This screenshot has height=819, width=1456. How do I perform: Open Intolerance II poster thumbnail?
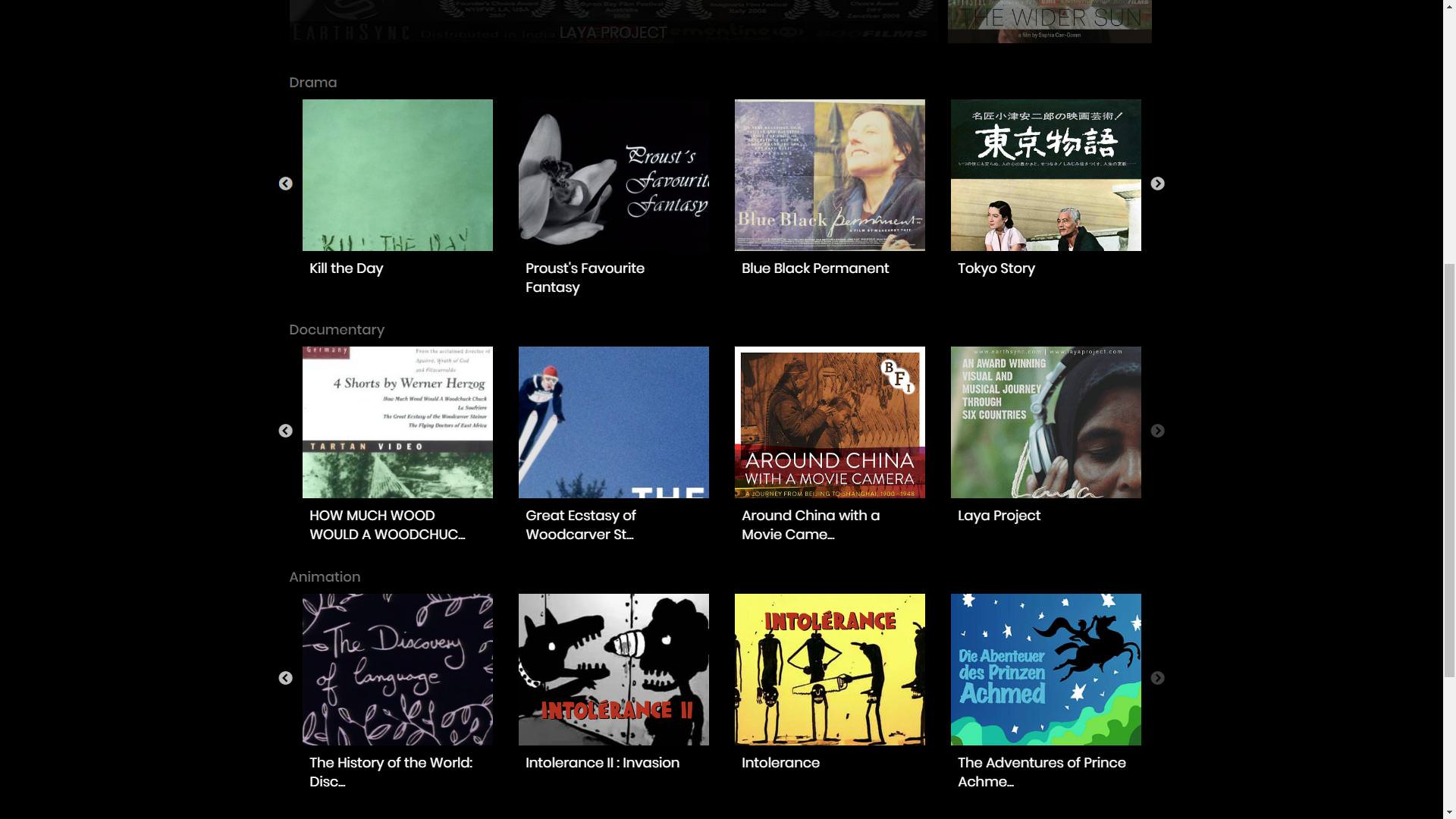tap(613, 670)
